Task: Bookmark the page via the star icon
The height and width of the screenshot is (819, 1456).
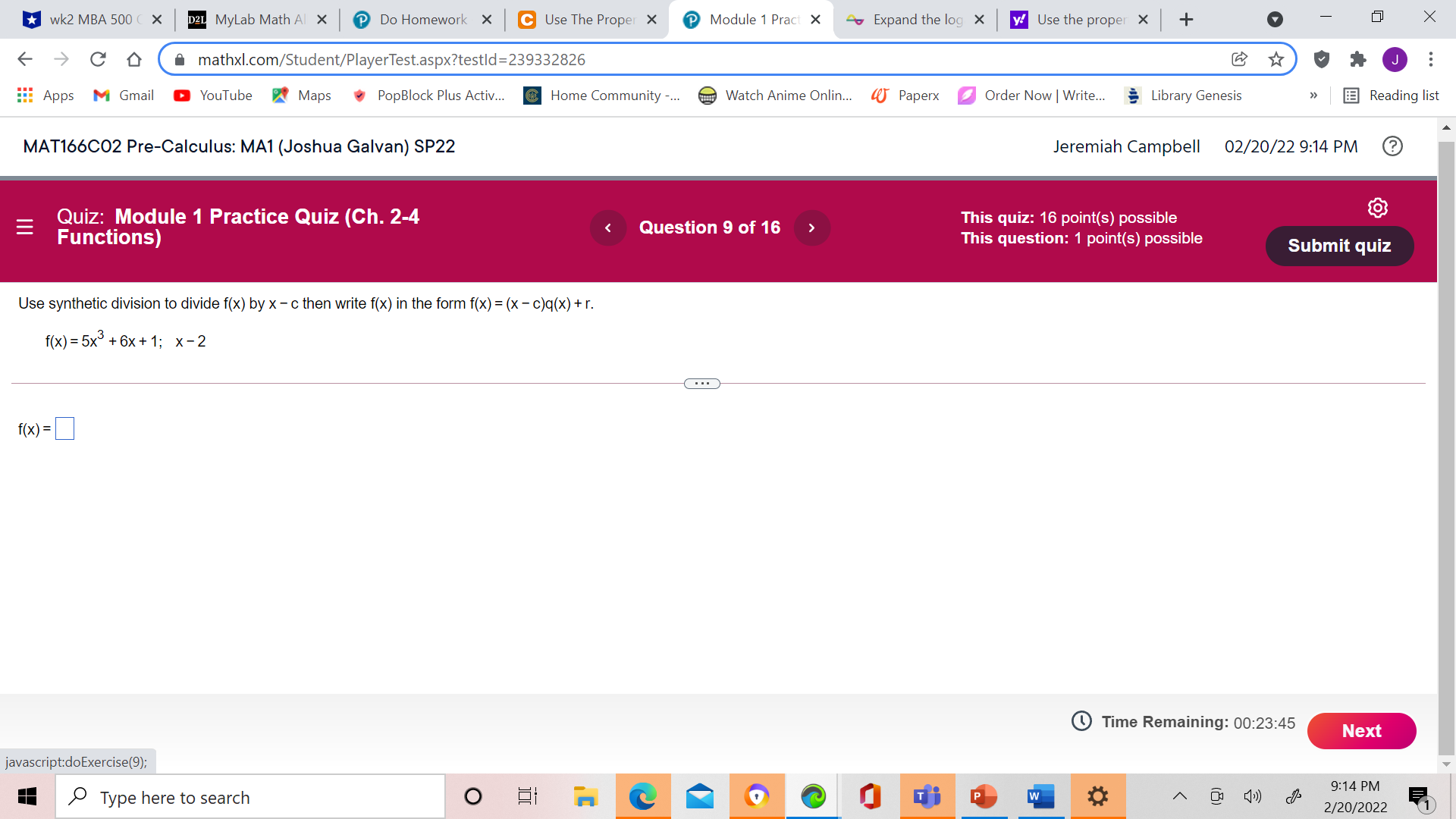Action: pos(1276,59)
